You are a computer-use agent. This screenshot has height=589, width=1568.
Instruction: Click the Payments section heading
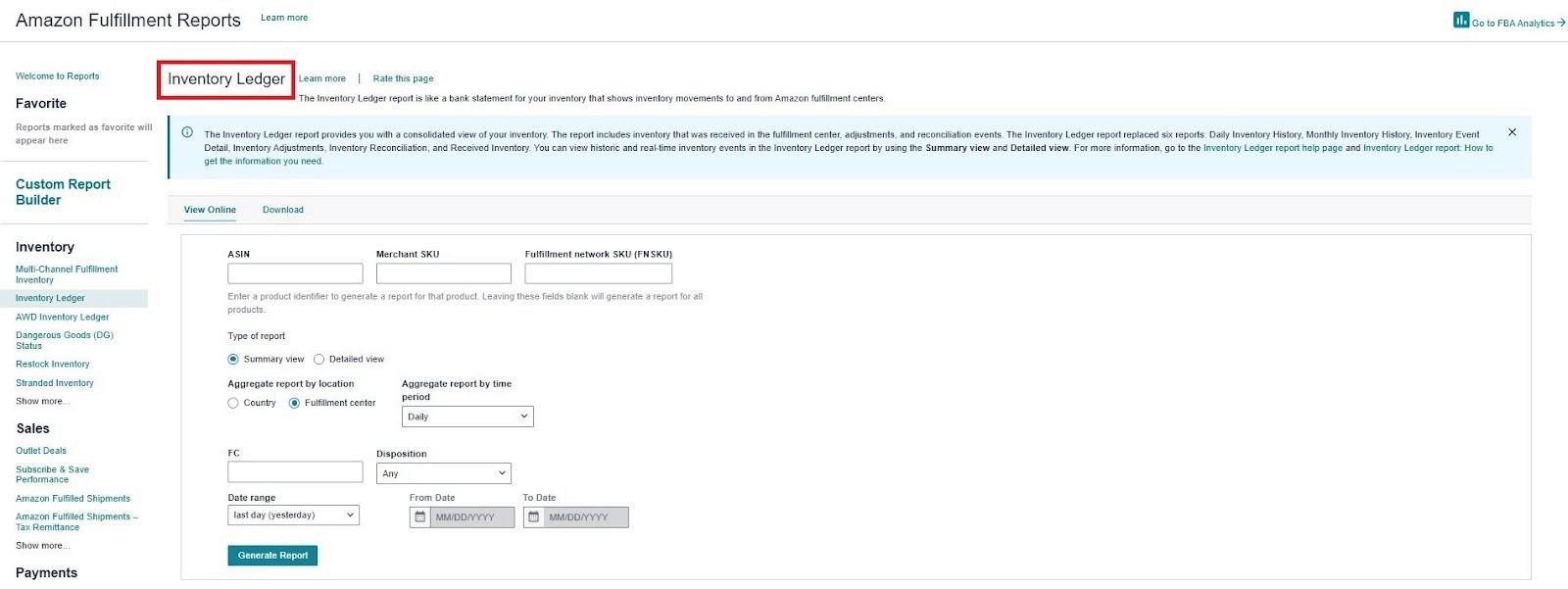click(46, 572)
